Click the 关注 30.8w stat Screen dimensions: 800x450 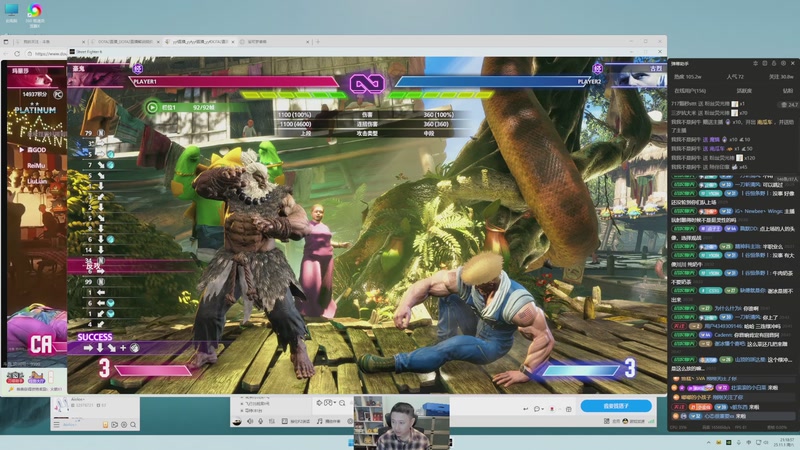(x=781, y=77)
